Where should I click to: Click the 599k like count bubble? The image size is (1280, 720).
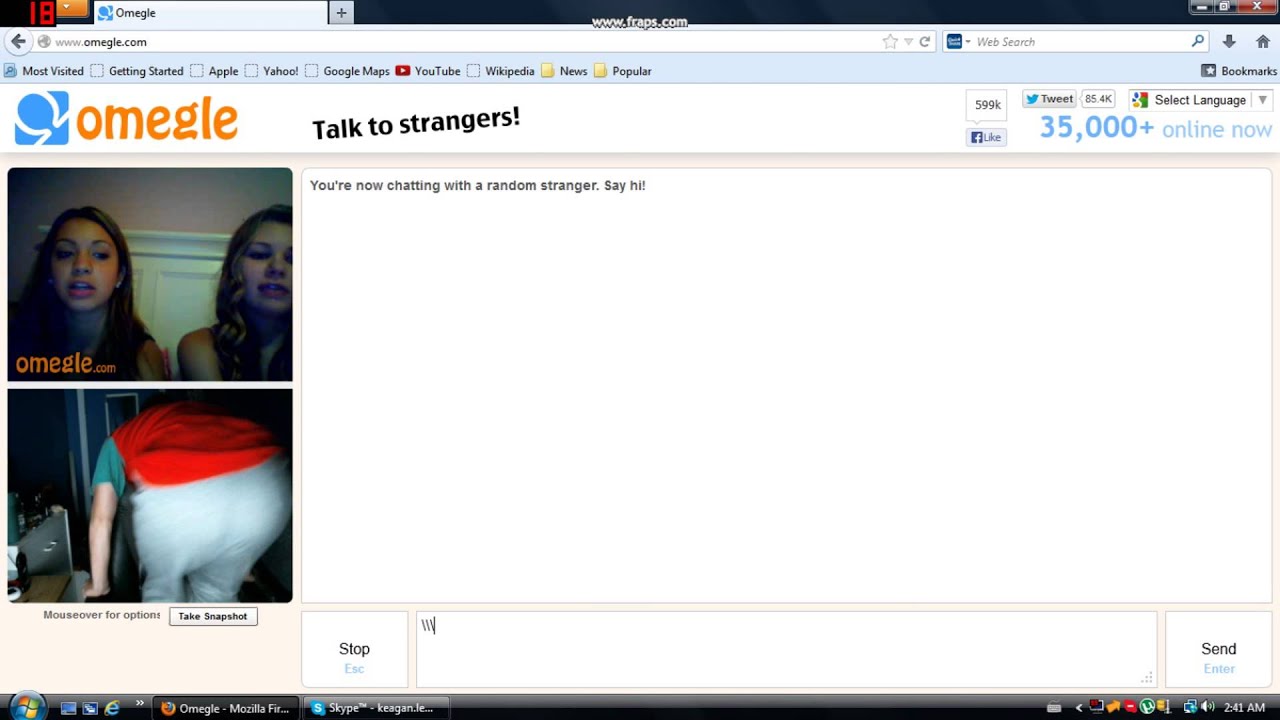click(x=987, y=107)
